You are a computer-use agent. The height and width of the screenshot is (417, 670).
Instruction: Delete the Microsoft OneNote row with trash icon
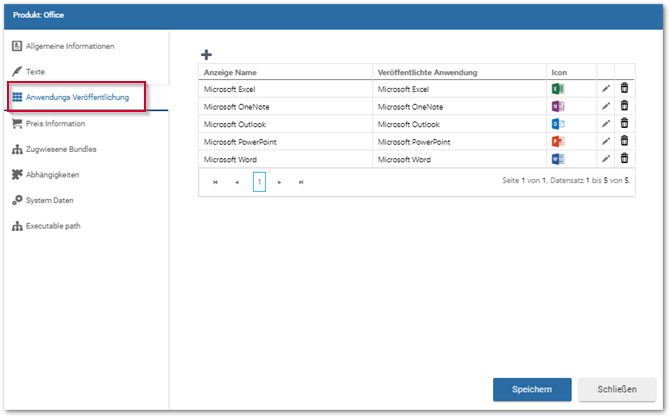coord(624,106)
